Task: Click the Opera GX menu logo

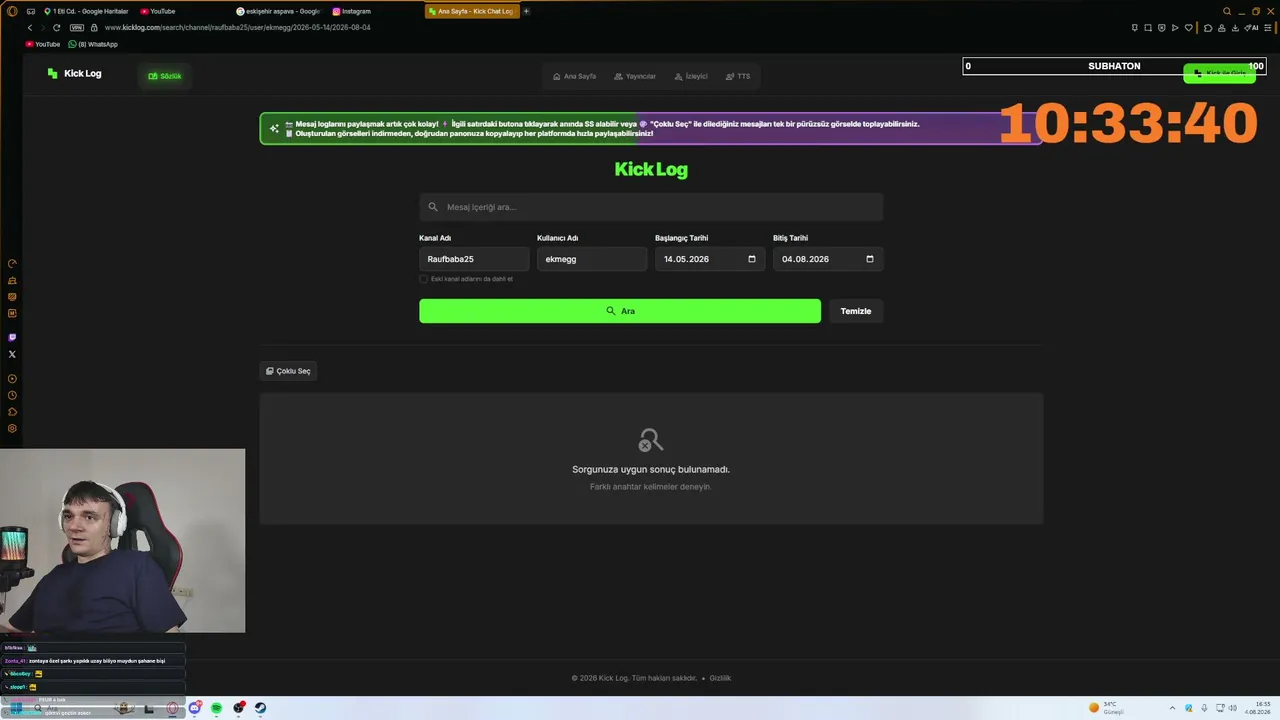Action: 12,11
